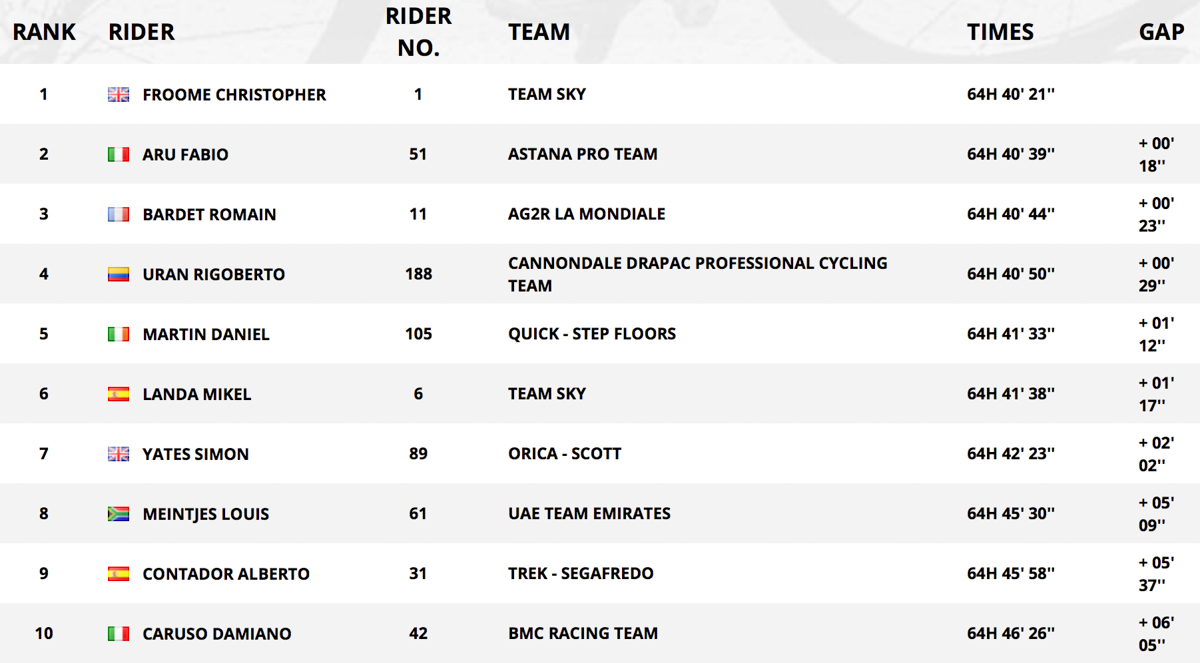Click the Spanish flag beside Contador Alberto
1200x663 pixels.
[118, 575]
